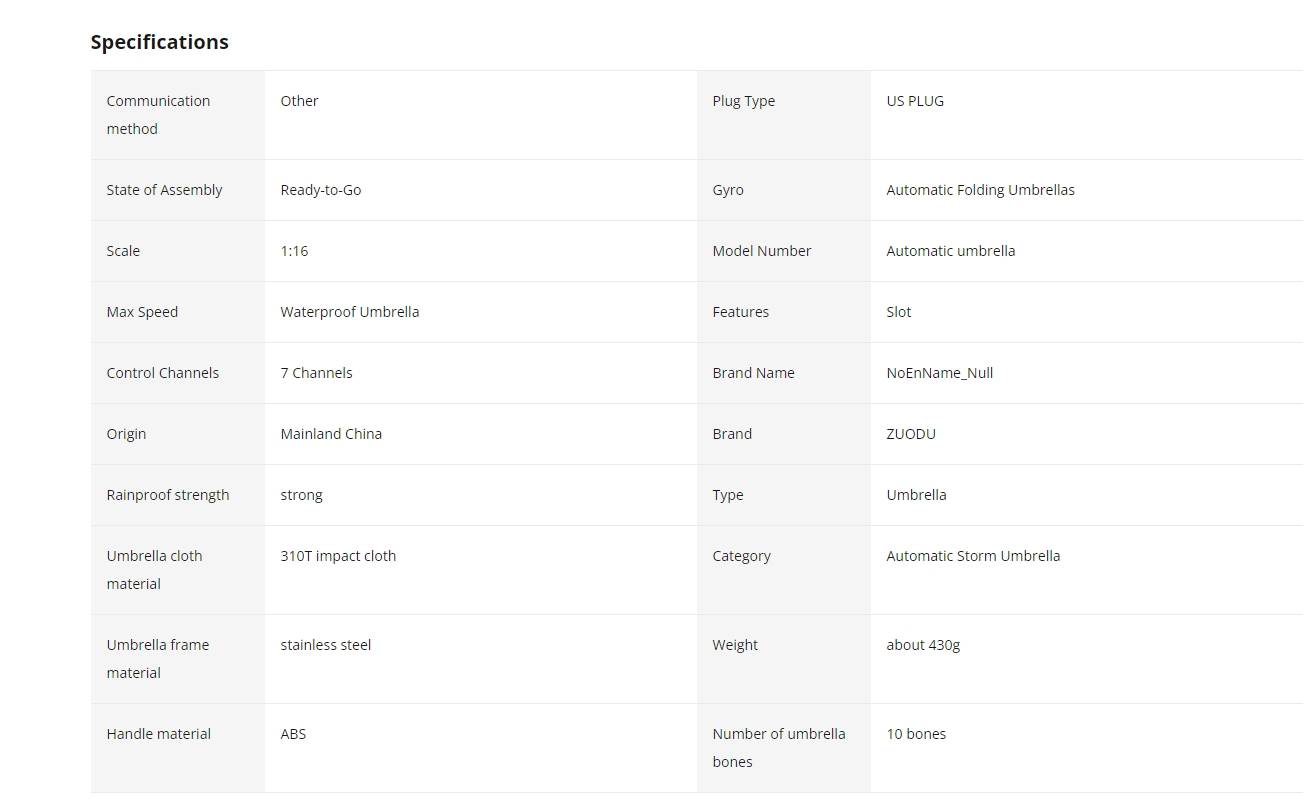Select the Automatic Storm Umbrella category value

pyautogui.click(x=973, y=556)
